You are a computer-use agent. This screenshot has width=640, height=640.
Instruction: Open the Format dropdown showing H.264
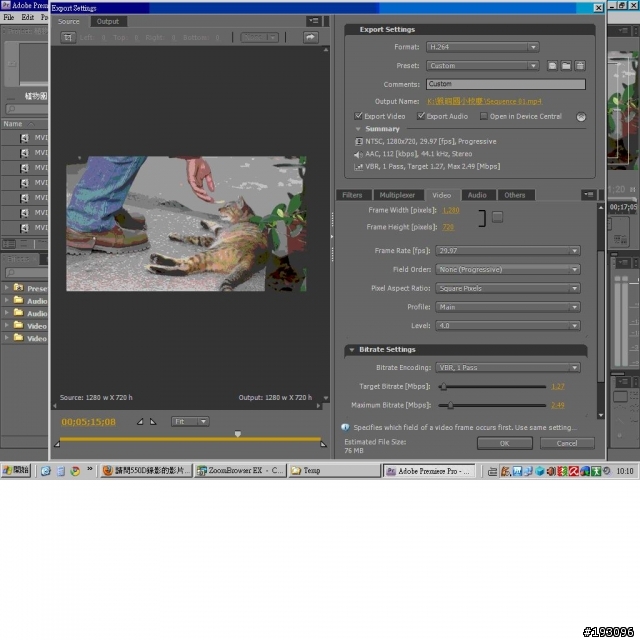click(x=483, y=47)
